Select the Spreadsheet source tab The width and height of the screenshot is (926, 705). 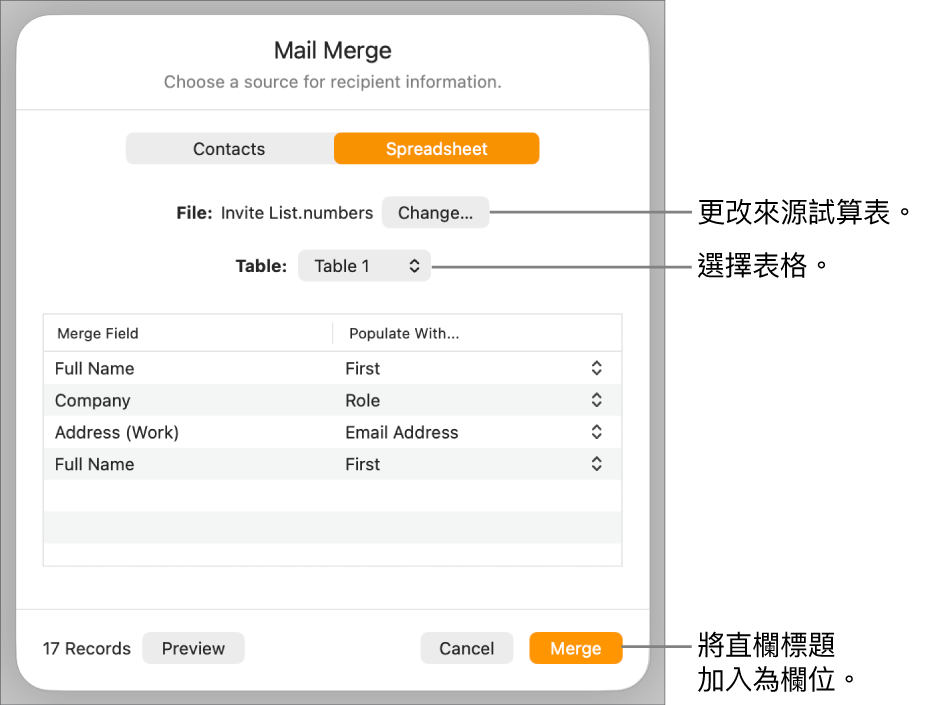coord(437,149)
